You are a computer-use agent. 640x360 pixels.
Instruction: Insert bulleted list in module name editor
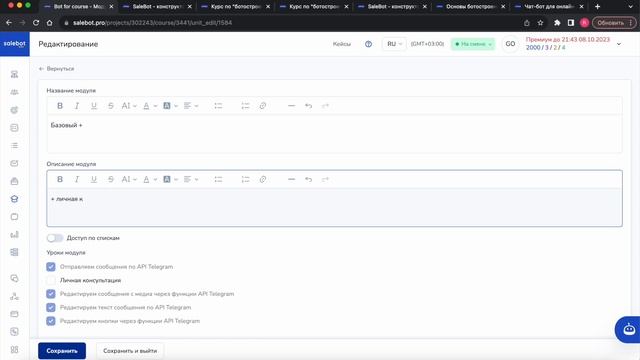218,106
